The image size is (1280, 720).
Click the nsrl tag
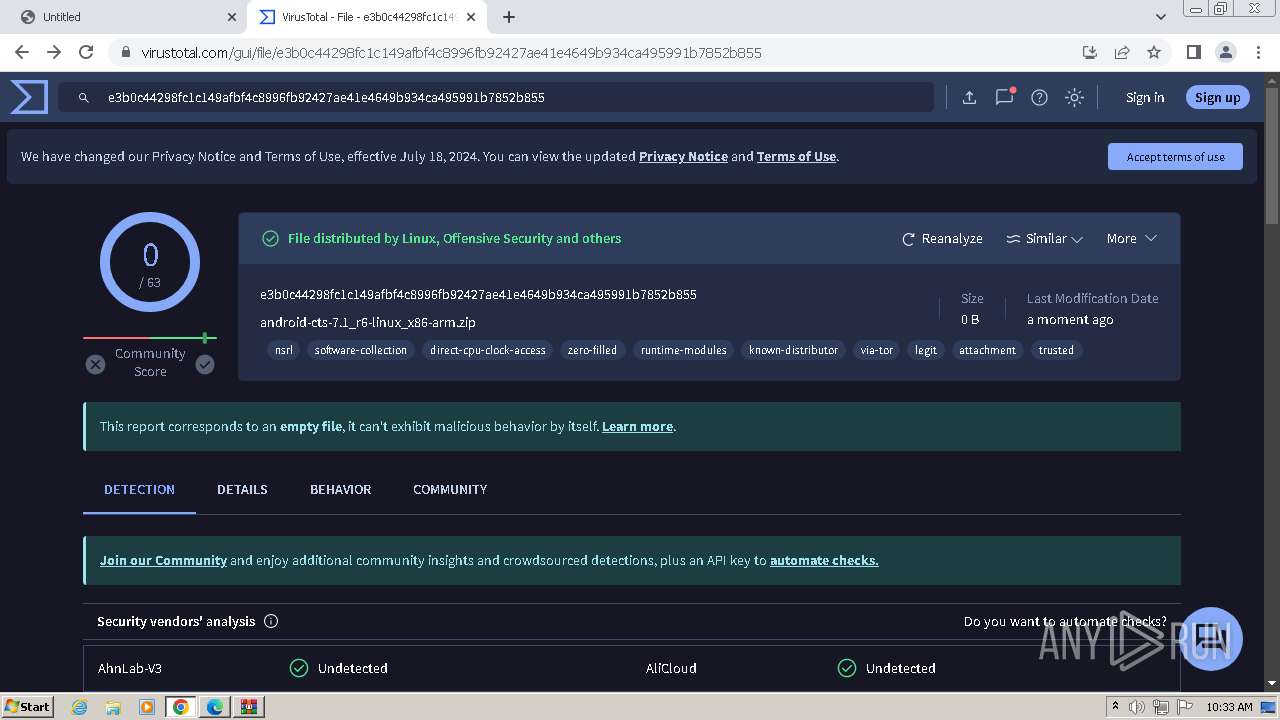(x=284, y=350)
